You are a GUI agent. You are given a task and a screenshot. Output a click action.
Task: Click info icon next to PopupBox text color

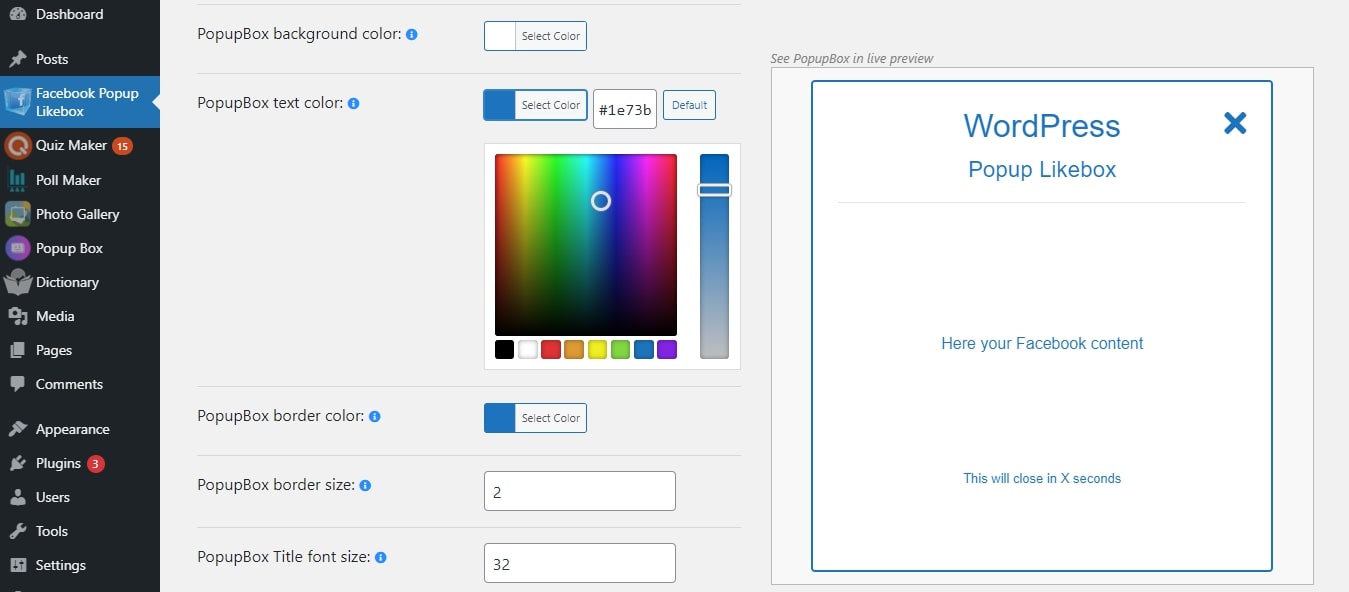(x=354, y=103)
